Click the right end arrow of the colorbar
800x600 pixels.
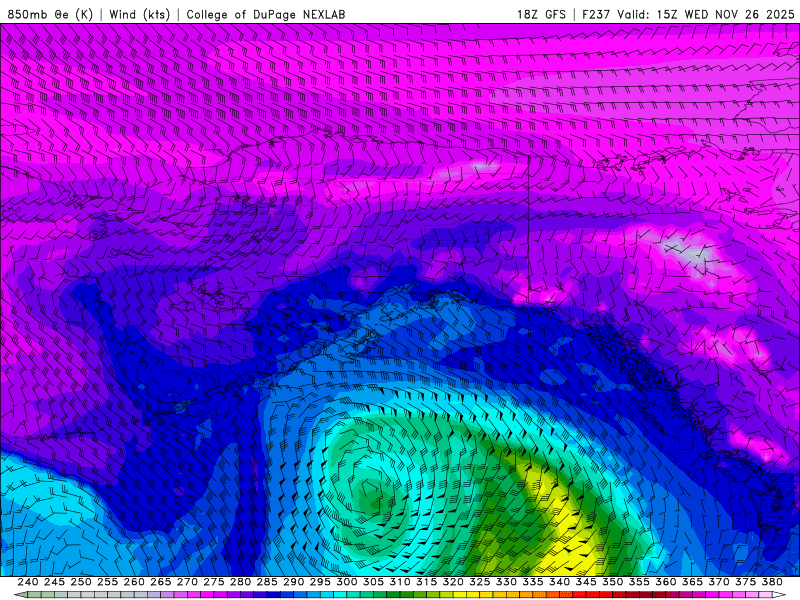[x=780, y=595]
